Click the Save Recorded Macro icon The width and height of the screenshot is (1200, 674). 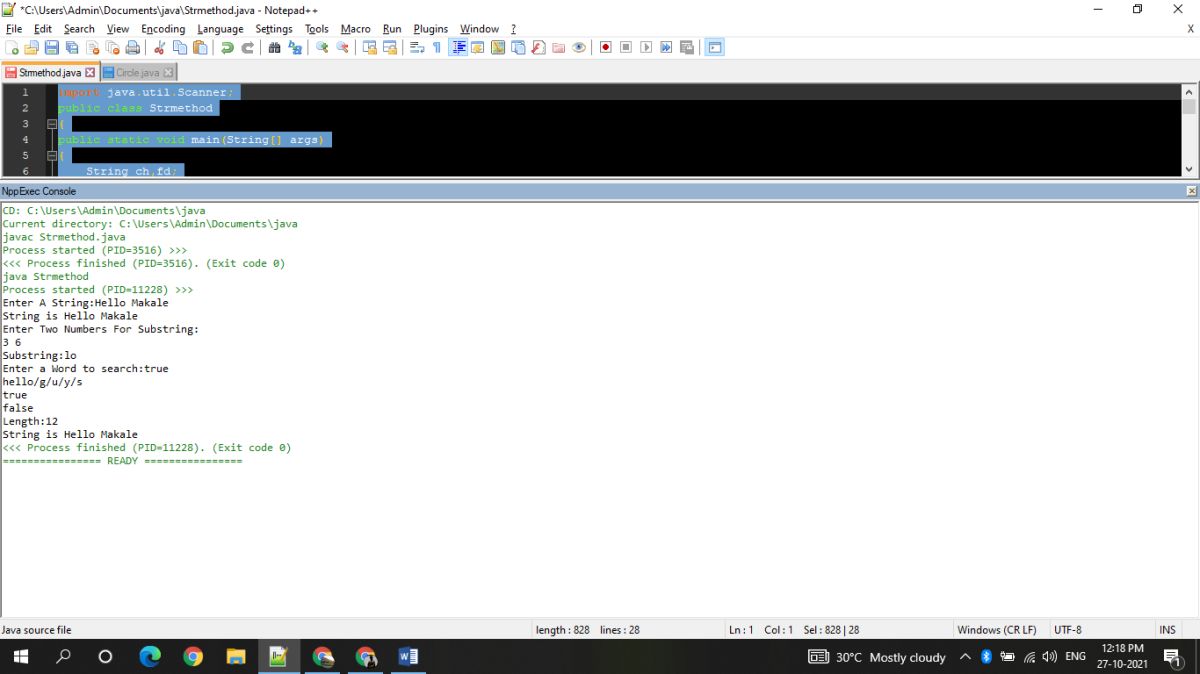coord(687,47)
